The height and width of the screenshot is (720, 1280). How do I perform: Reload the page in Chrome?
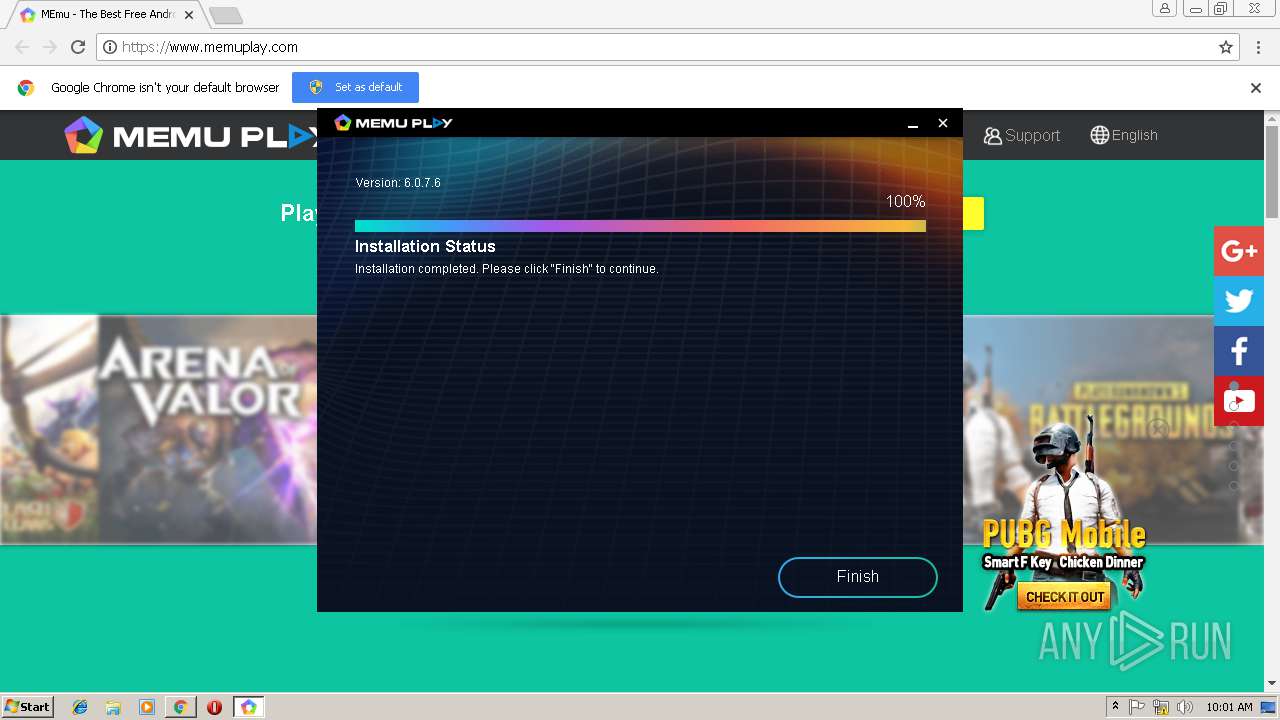(x=78, y=47)
